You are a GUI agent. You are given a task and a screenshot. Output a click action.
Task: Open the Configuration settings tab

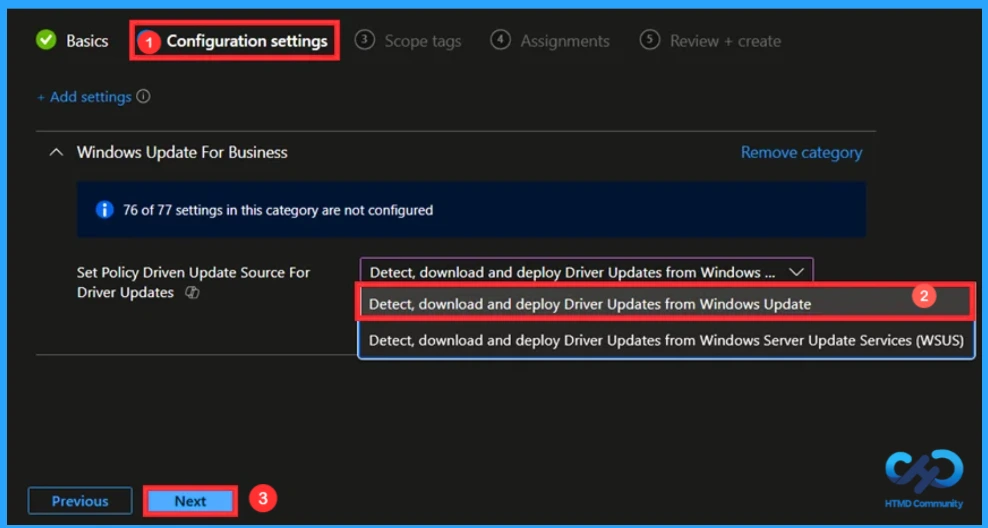246,41
